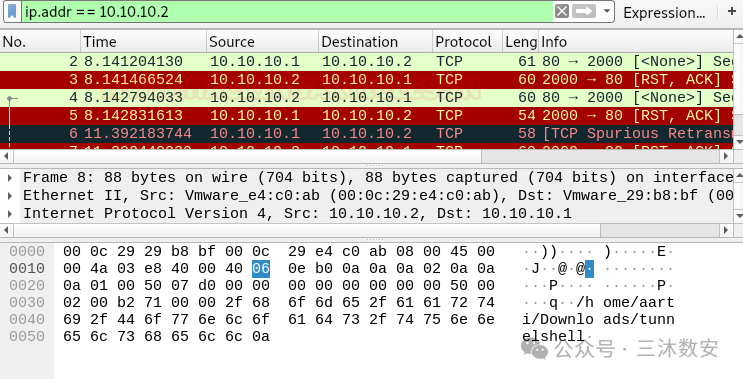Apply the filter using arrow icon

click(583, 11)
